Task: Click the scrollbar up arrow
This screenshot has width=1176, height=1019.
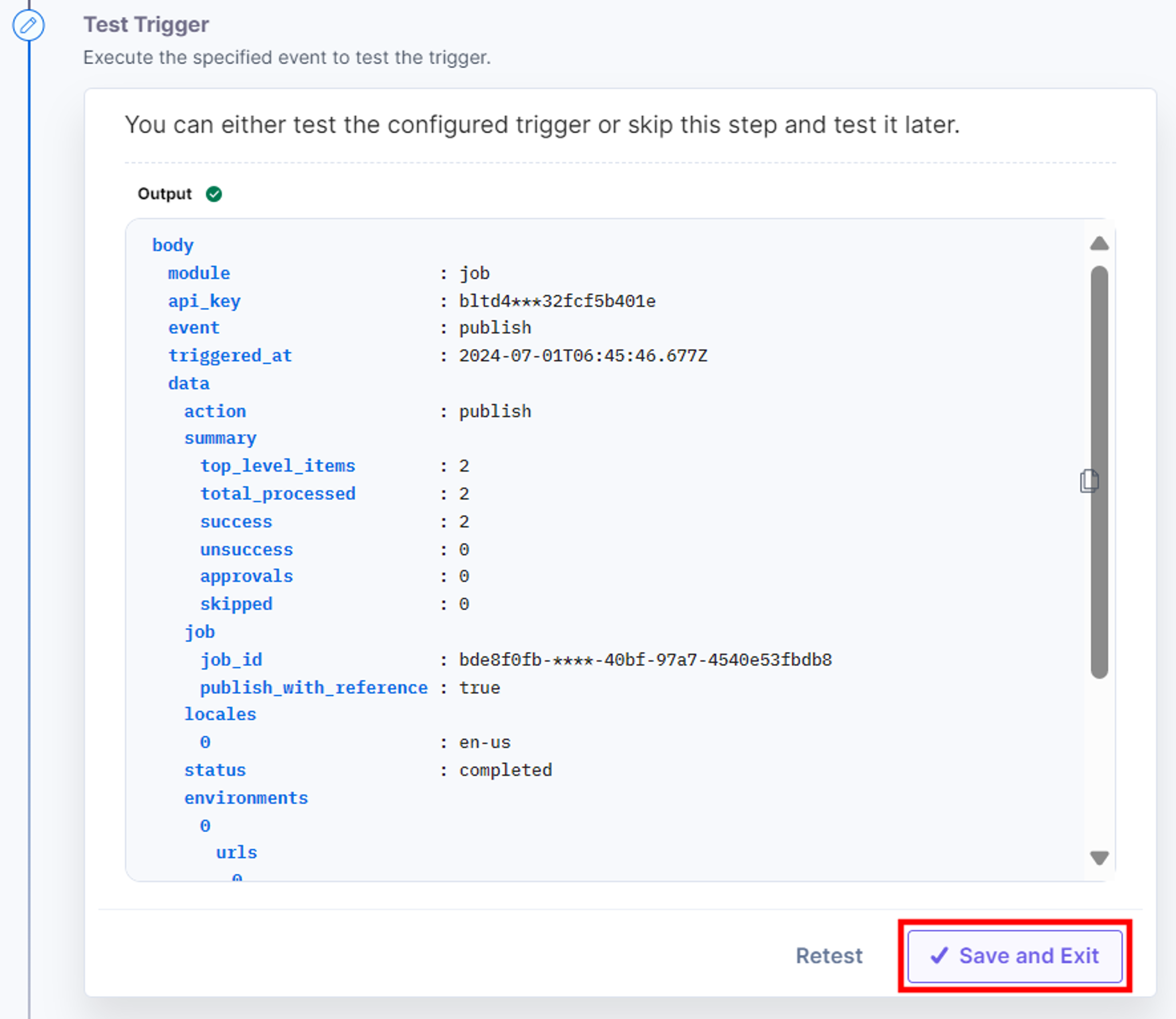Action: pos(1099,243)
